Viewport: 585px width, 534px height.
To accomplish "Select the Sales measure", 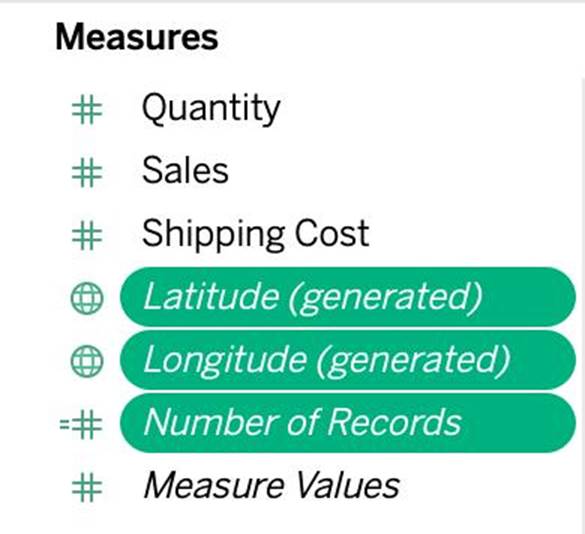I will 185,171.
